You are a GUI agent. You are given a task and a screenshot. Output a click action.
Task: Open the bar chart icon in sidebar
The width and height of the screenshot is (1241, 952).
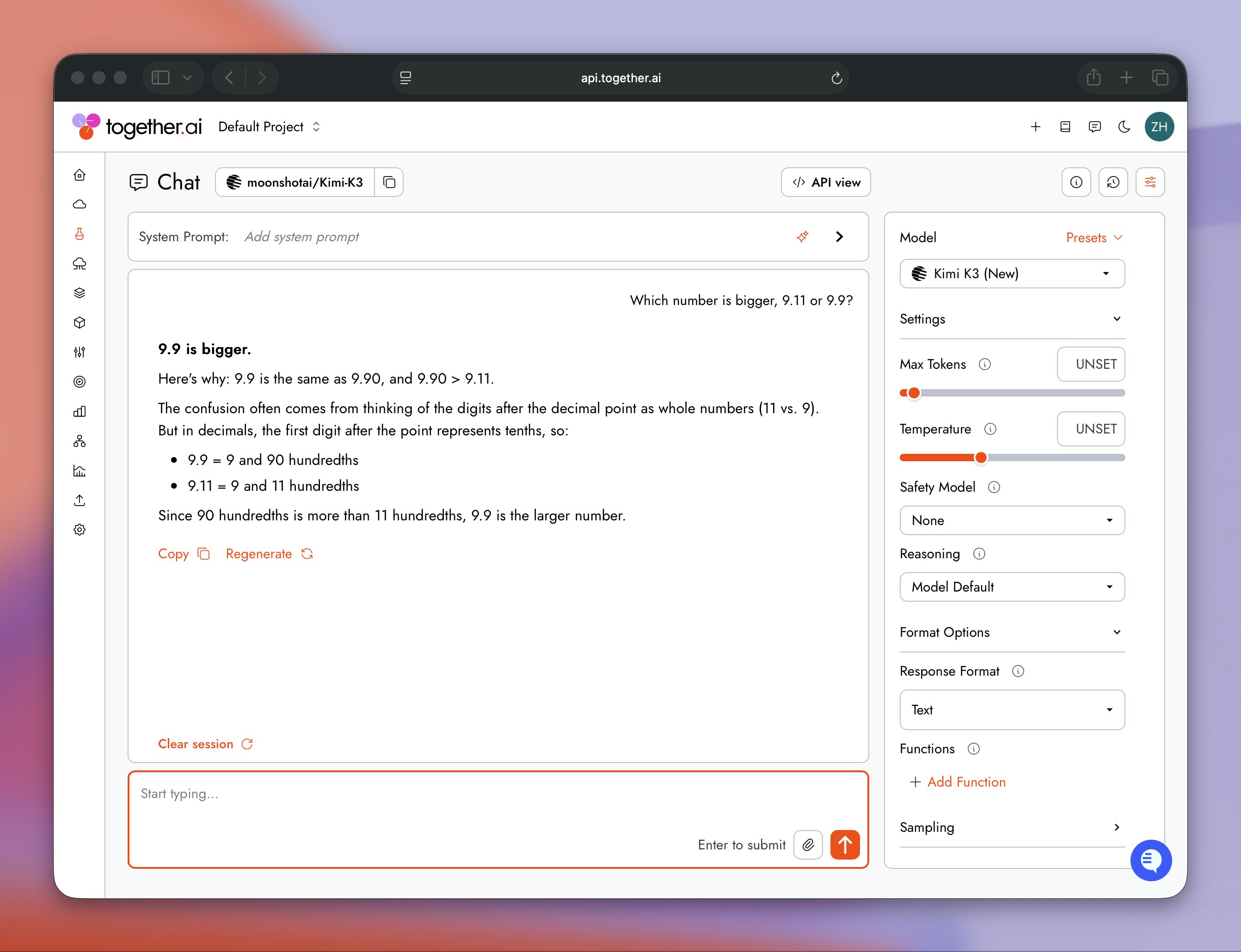[80, 411]
